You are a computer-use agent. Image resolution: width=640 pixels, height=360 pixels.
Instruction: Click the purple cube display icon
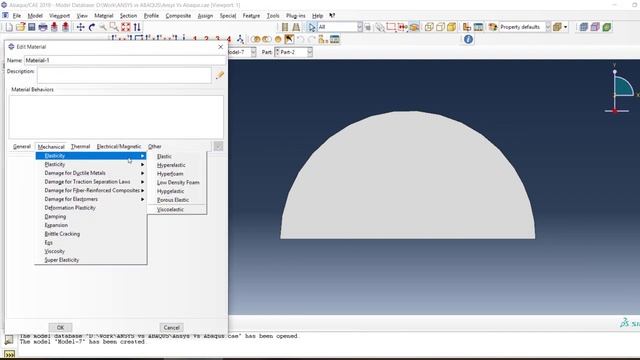[595, 27]
